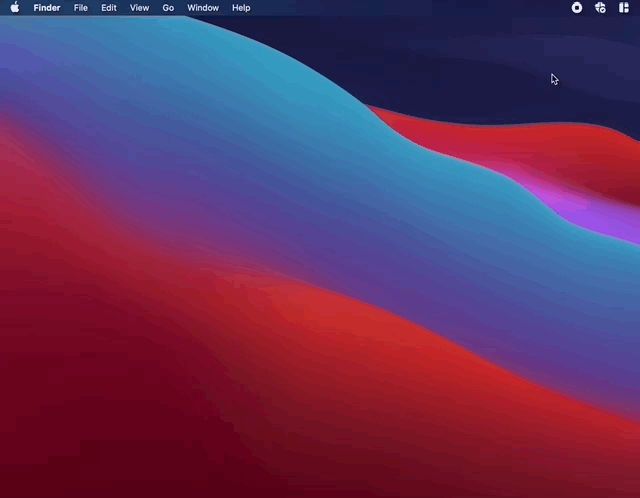Click the window layout grid menu bar icon

tap(624, 7)
